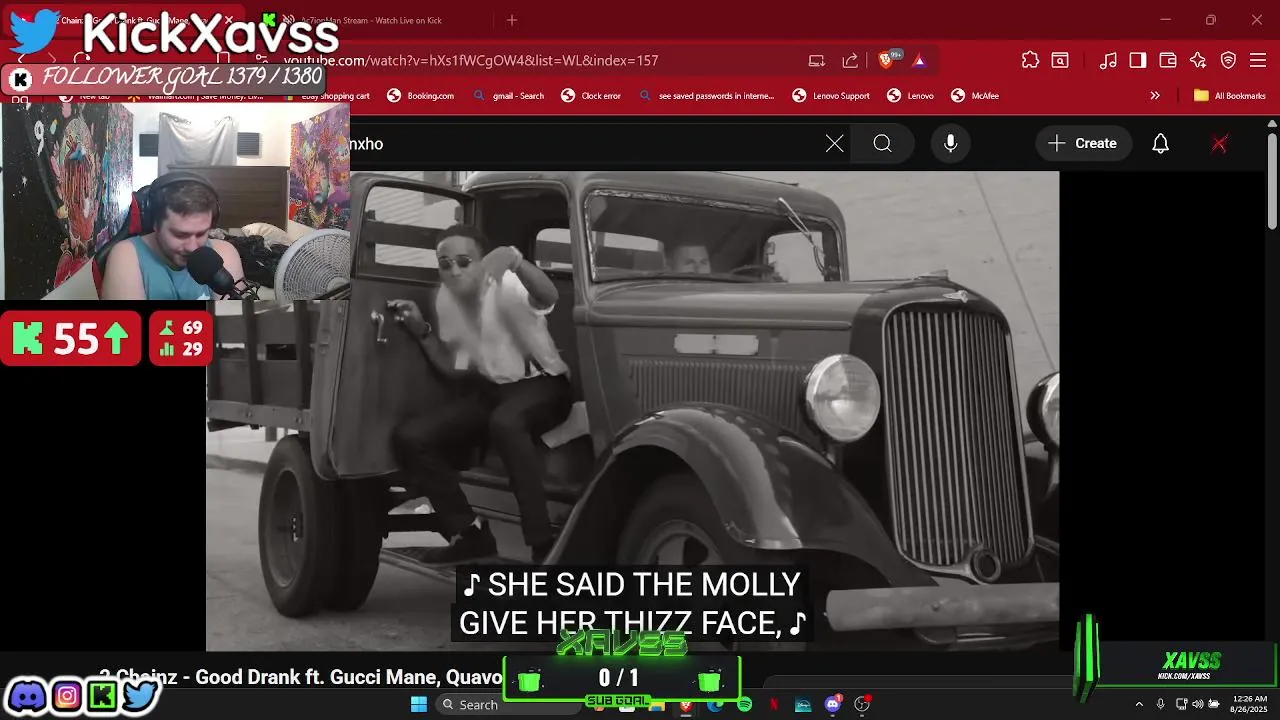Open the All Bookmarks folder
Screen dimensions: 1280x720
point(1230,96)
